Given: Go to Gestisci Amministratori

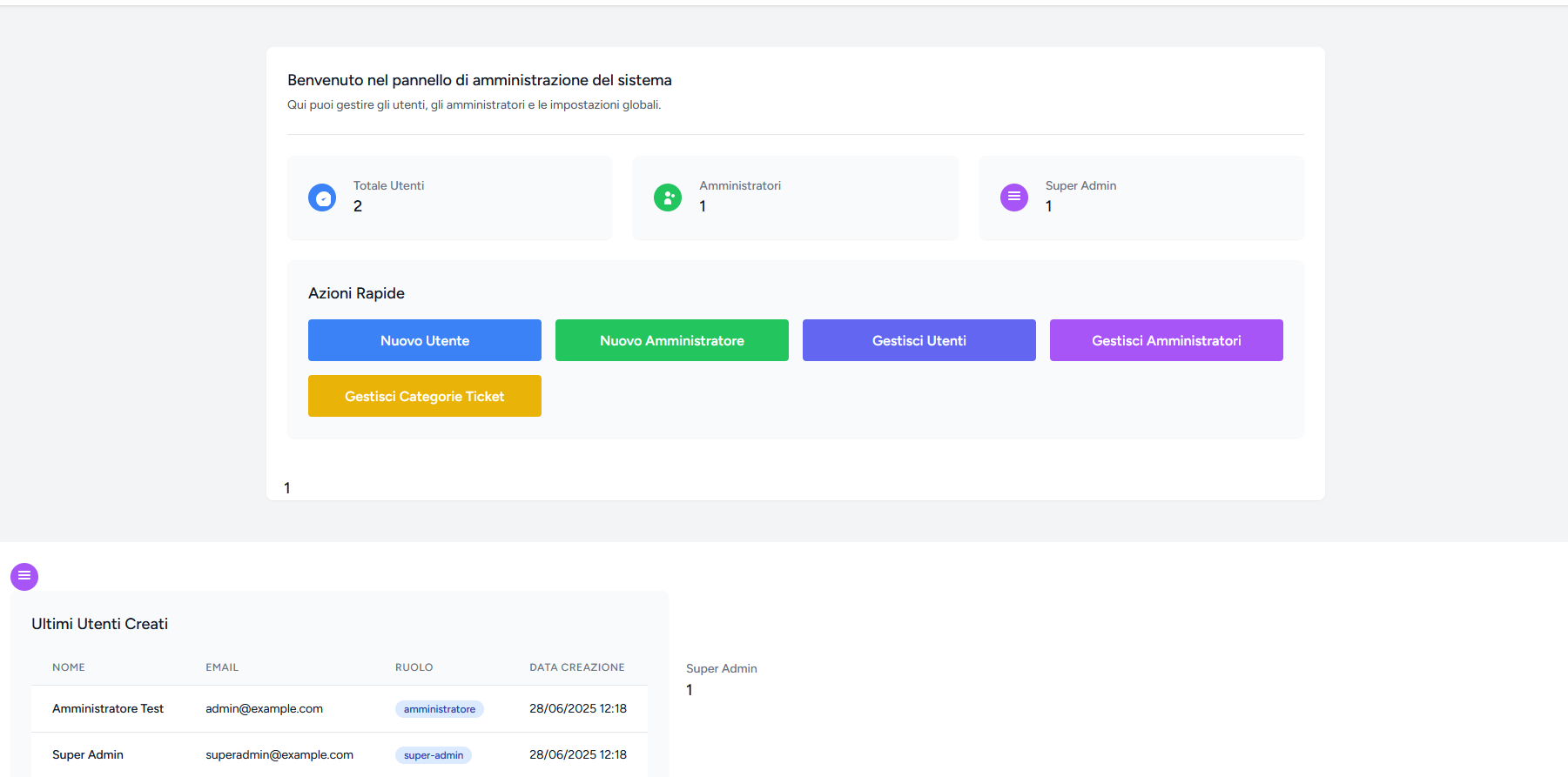Looking at the screenshot, I should (1167, 340).
